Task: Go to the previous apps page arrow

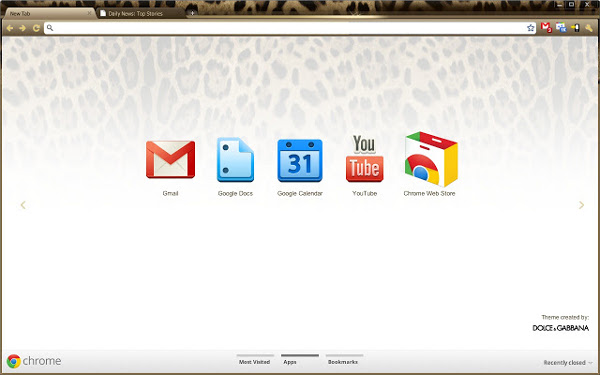Action: [x=23, y=205]
